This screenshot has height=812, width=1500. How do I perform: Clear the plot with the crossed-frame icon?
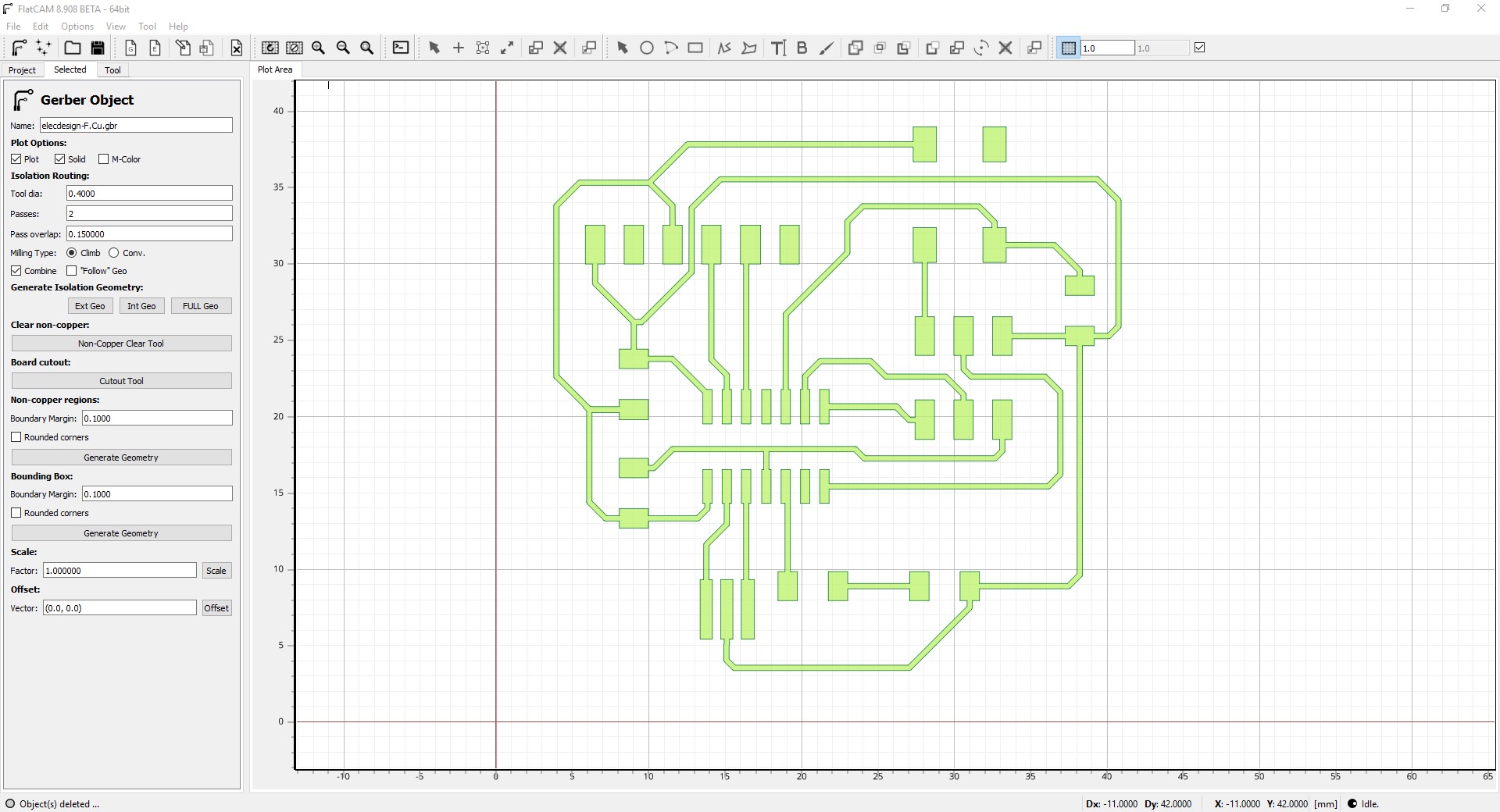tap(295, 48)
